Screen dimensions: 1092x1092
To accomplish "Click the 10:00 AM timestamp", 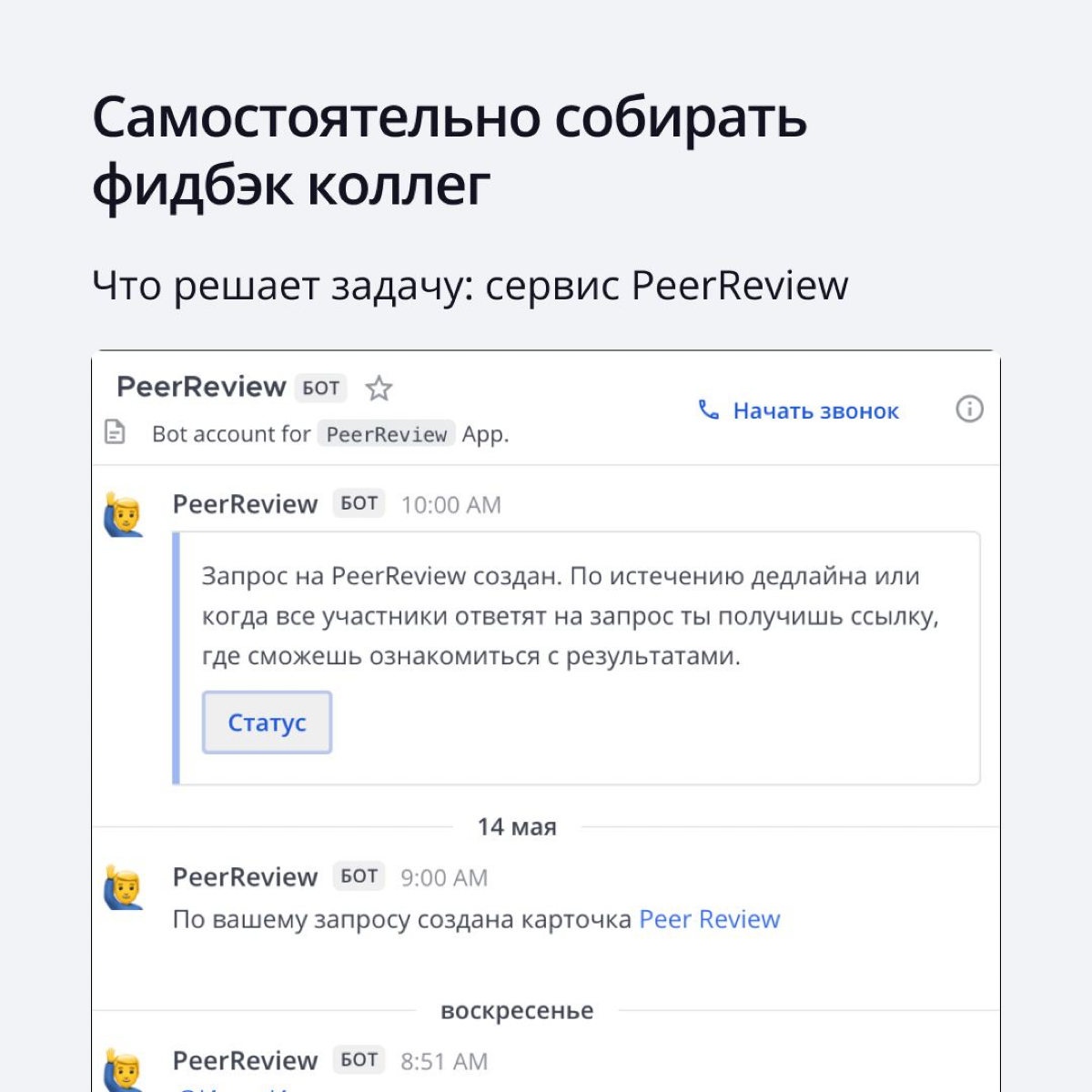I will tap(451, 505).
